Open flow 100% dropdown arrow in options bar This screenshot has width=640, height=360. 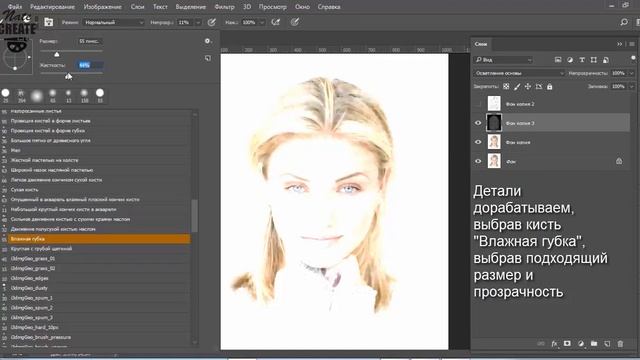tap(262, 22)
